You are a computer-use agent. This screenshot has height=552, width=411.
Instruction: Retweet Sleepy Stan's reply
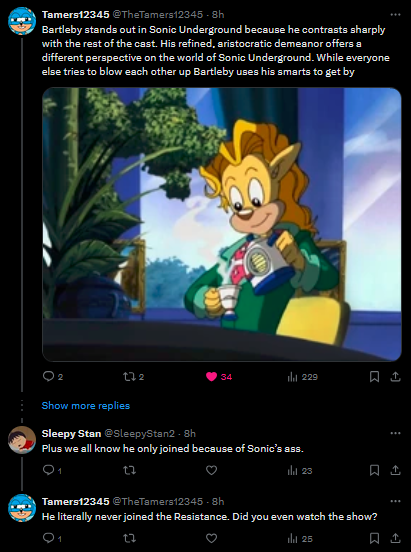[129, 470]
